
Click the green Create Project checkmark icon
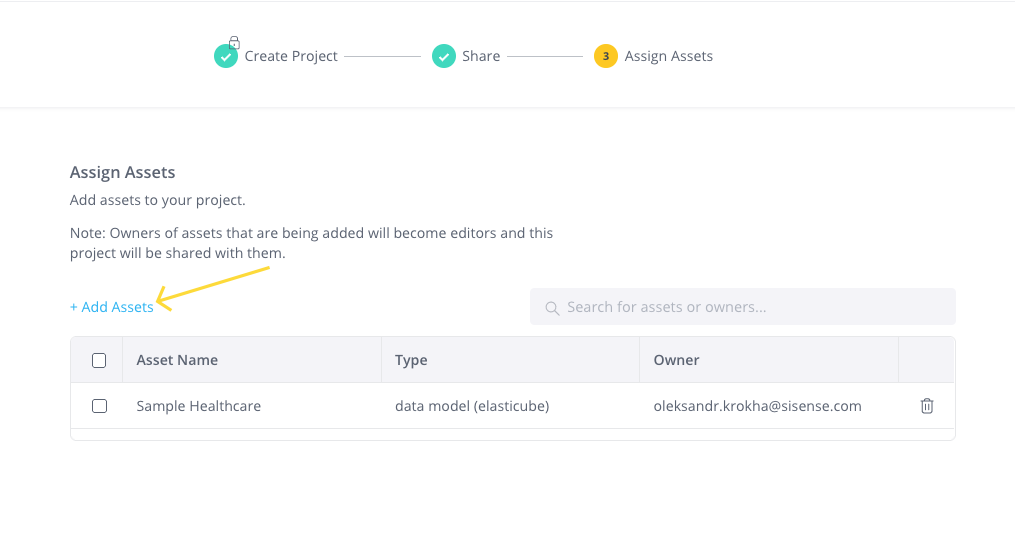[x=225, y=56]
